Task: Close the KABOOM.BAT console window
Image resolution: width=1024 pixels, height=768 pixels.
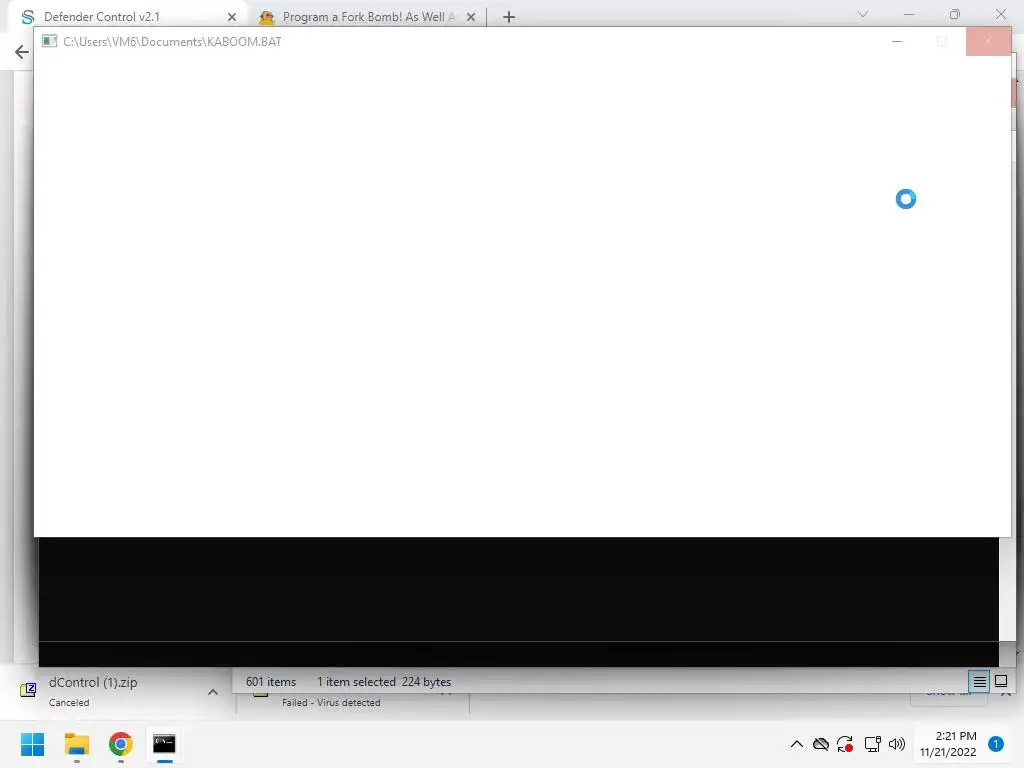Action: [x=987, y=41]
